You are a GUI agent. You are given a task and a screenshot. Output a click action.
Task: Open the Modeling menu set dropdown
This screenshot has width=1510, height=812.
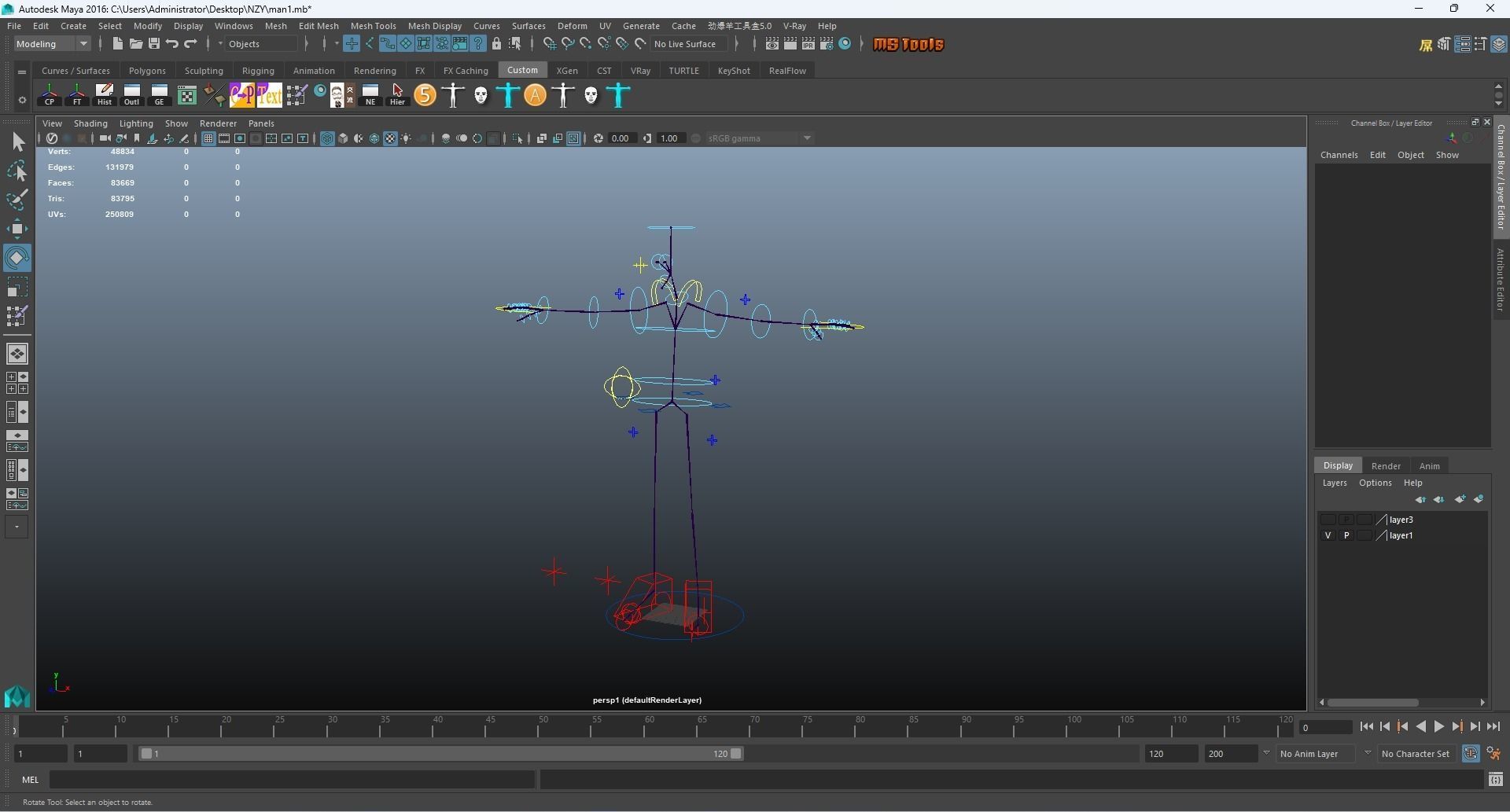[52, 44]
